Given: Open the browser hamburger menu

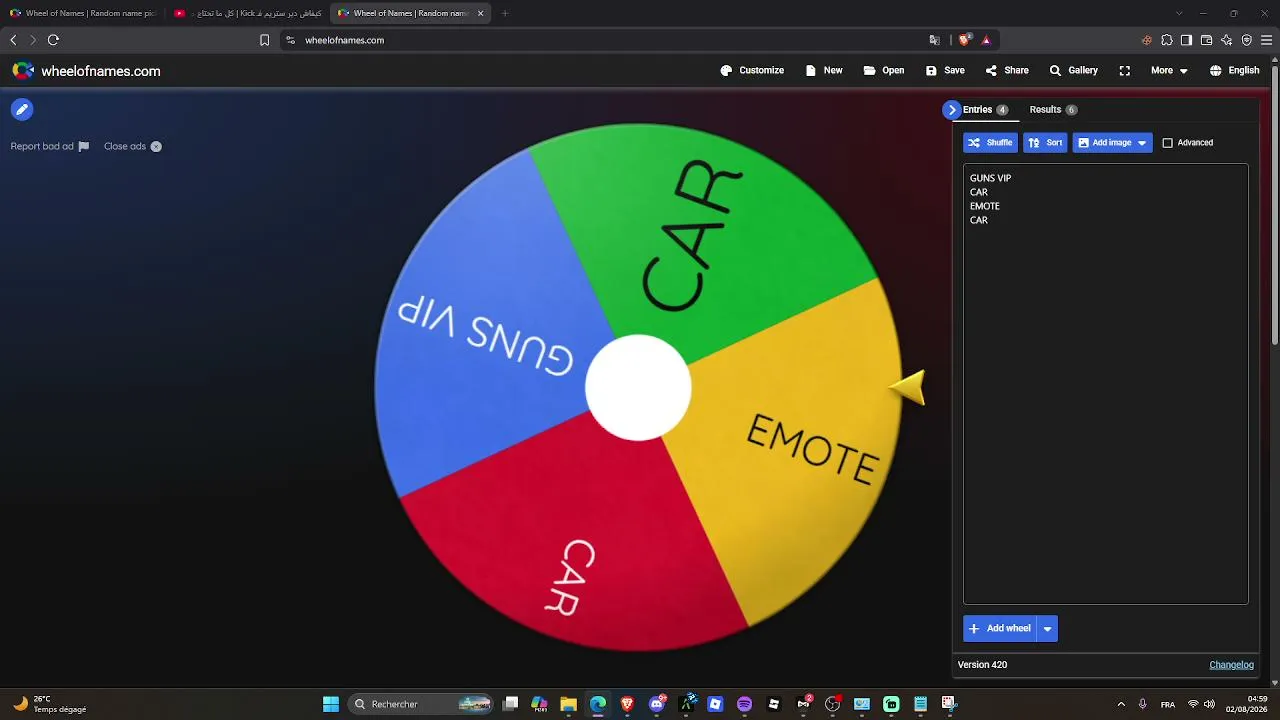Looking at the screenshot, I should 1266,40.
